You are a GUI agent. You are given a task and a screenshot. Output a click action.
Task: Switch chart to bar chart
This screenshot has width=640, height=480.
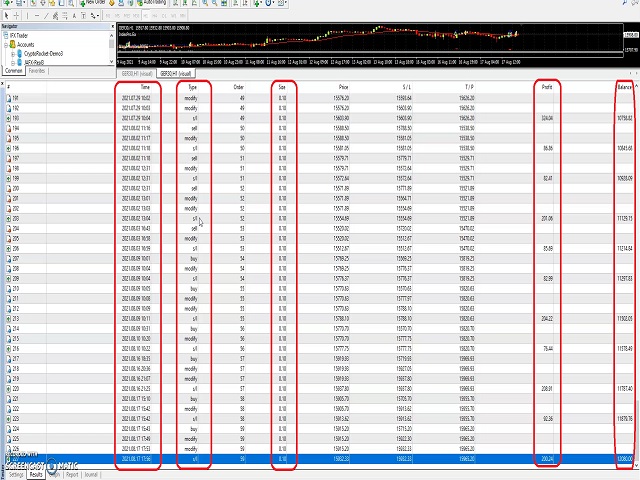click(x=175, y=3)
